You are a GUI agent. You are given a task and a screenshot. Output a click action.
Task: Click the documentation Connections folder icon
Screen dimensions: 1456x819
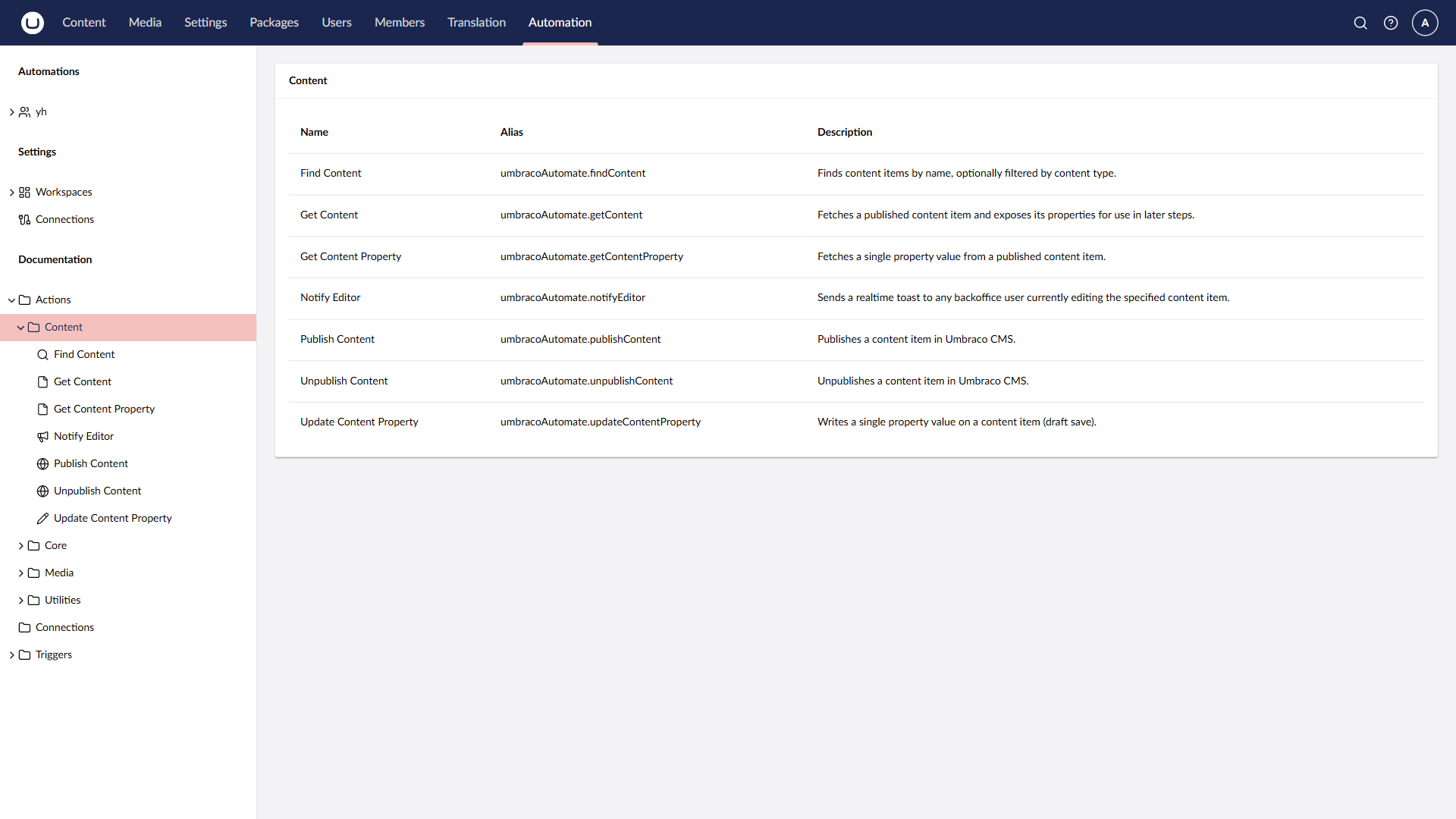[x=25, y=628]
